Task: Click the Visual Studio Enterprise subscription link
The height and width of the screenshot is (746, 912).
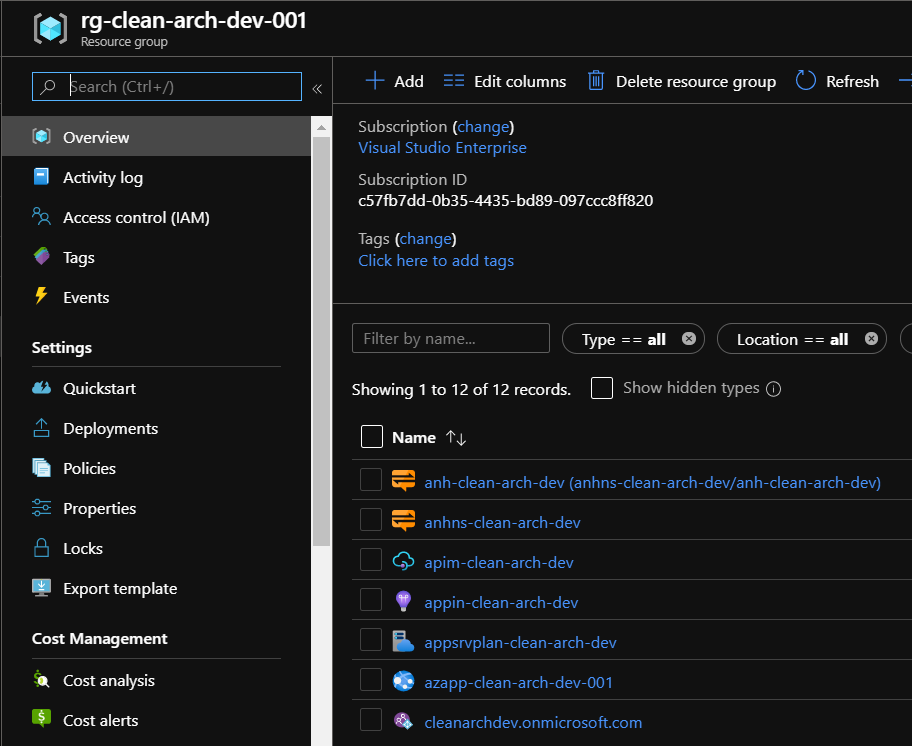Action: (x=442, y=147)
